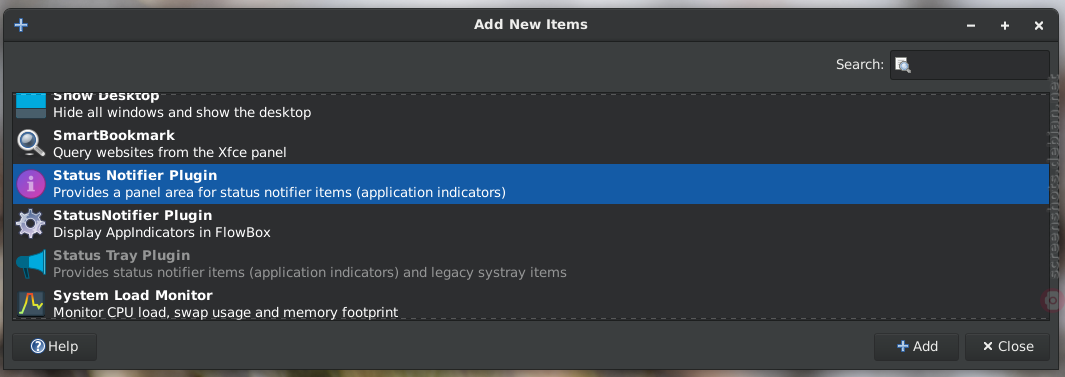The height and width of the screenshot is (377, 1065).
Task: Add the selected plugin to the panel
Action: tap(916, 346)
